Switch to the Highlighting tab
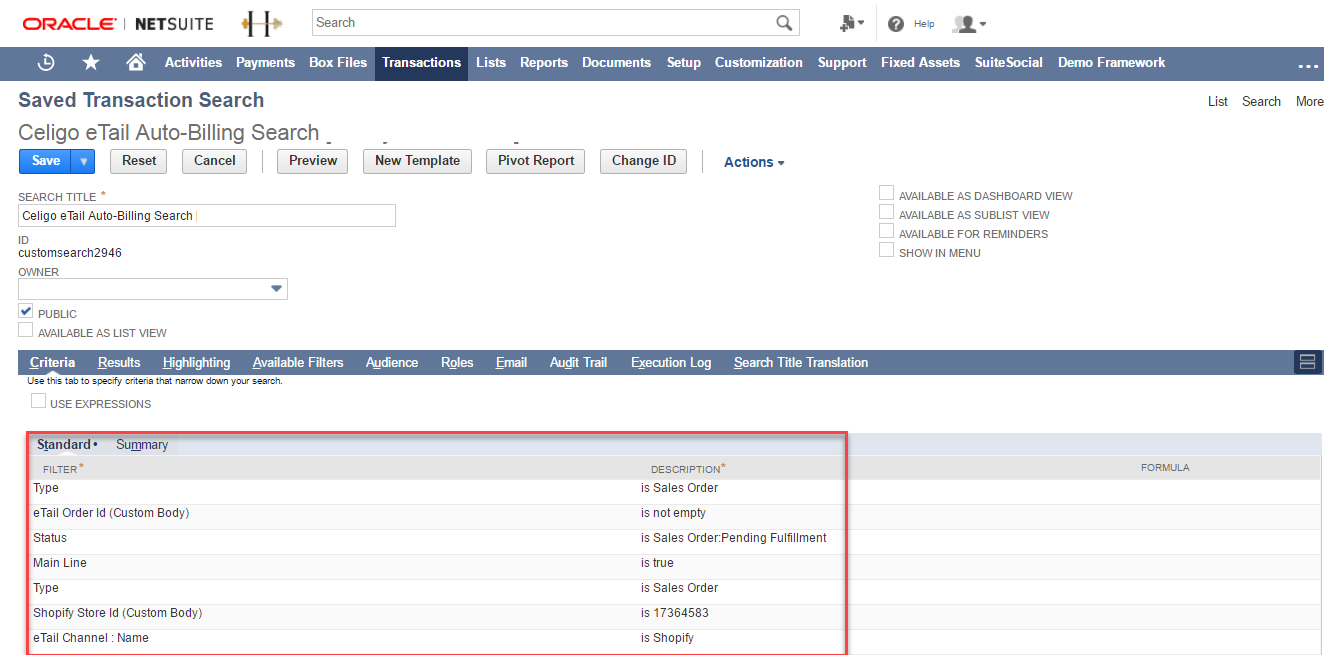This screenshot has height=655, width=1324. 196,362
